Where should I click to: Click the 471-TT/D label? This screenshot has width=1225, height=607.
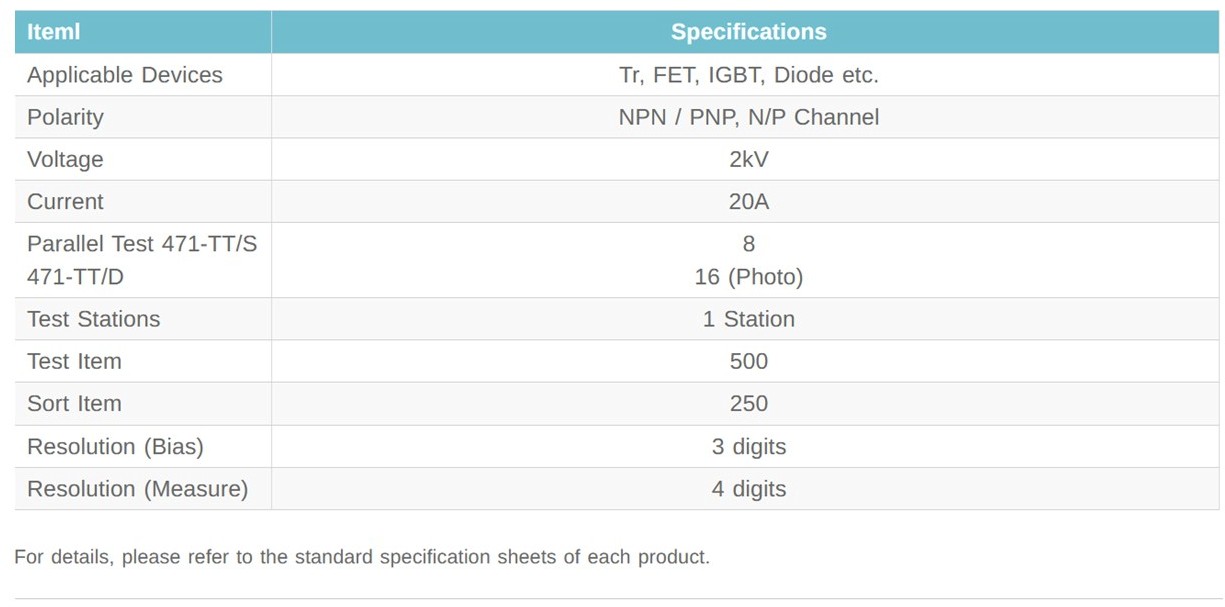pyautogui.click(x=75, y=277)
